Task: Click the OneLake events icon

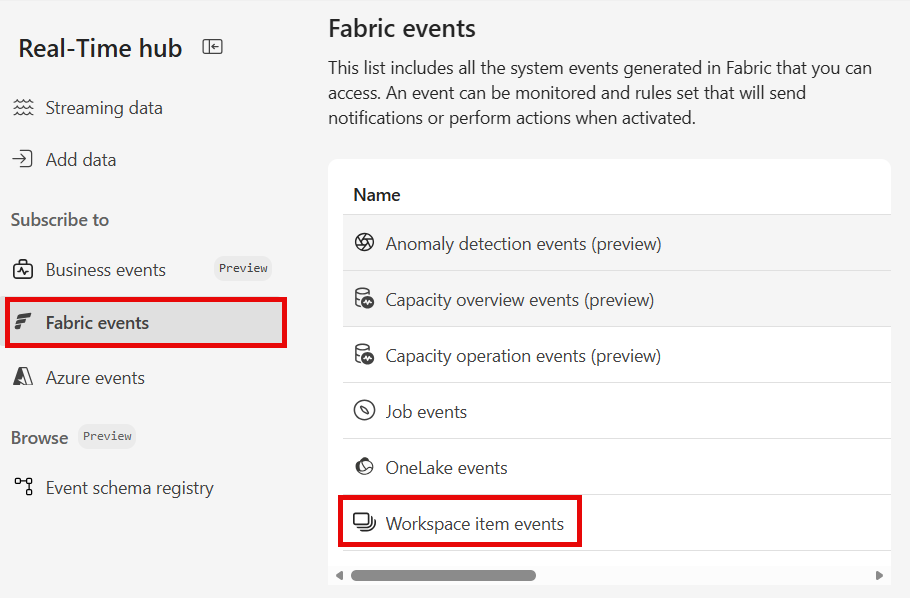Action: point(363,467)
